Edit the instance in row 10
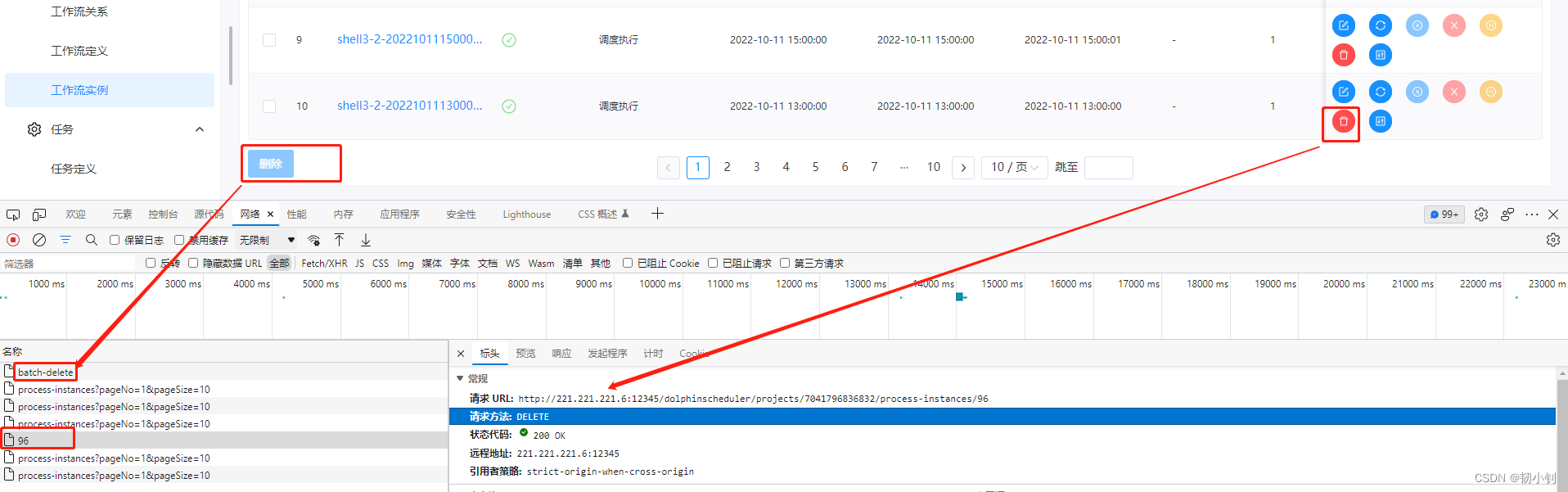 click(x=1343, y=92)
